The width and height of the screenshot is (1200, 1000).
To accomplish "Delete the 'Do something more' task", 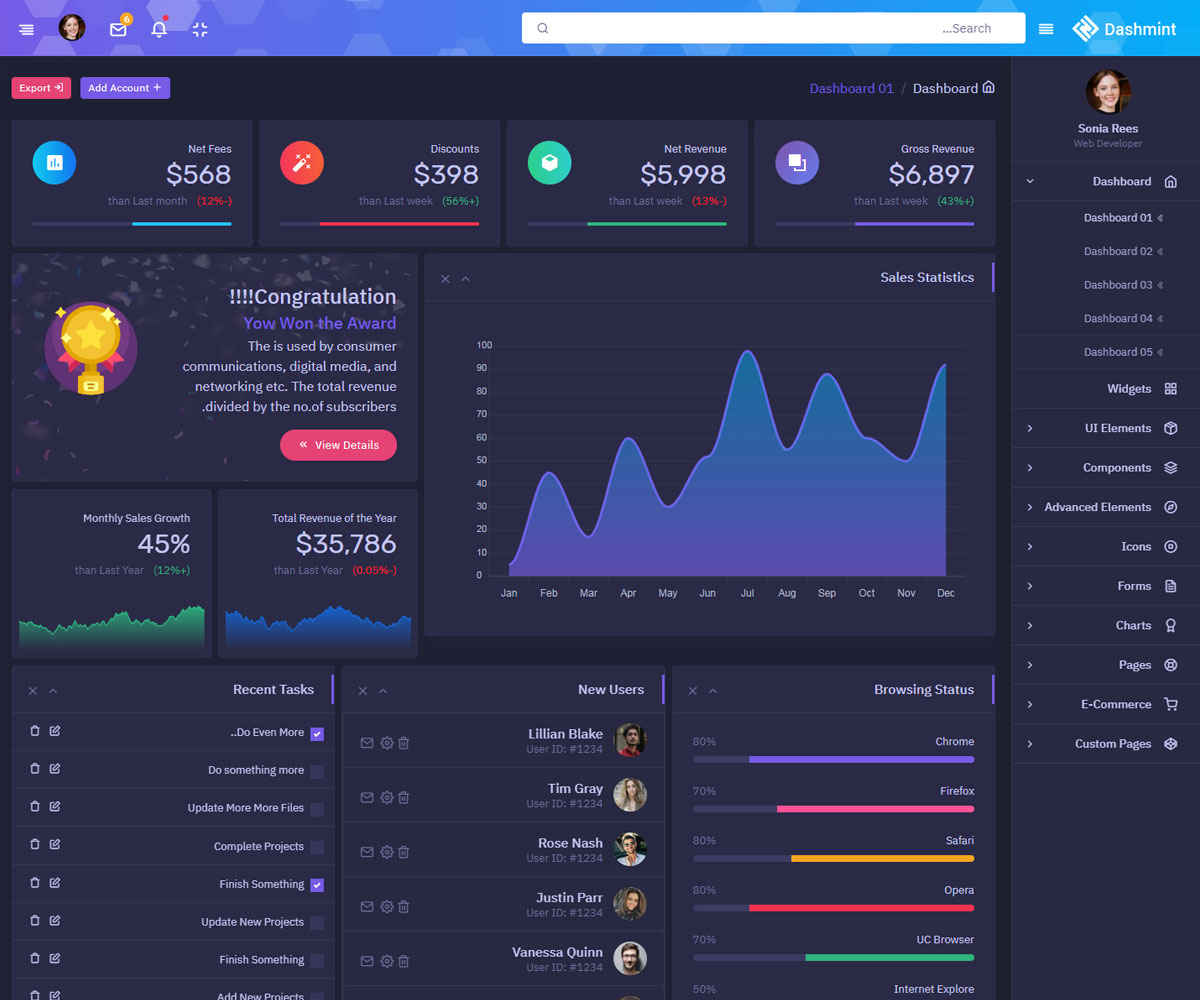I will [x=35, y=769].
